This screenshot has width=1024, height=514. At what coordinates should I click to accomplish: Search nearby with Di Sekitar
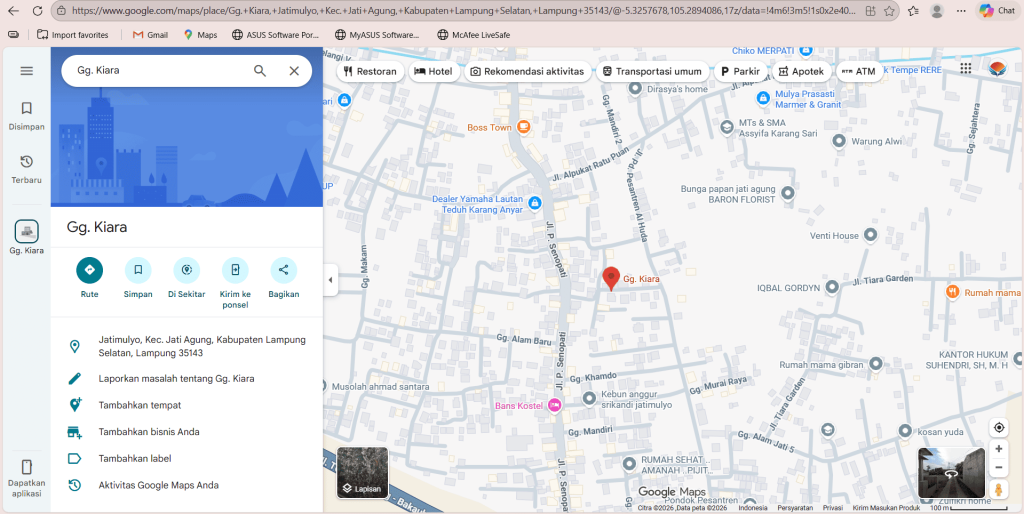[x=187, y=271]
